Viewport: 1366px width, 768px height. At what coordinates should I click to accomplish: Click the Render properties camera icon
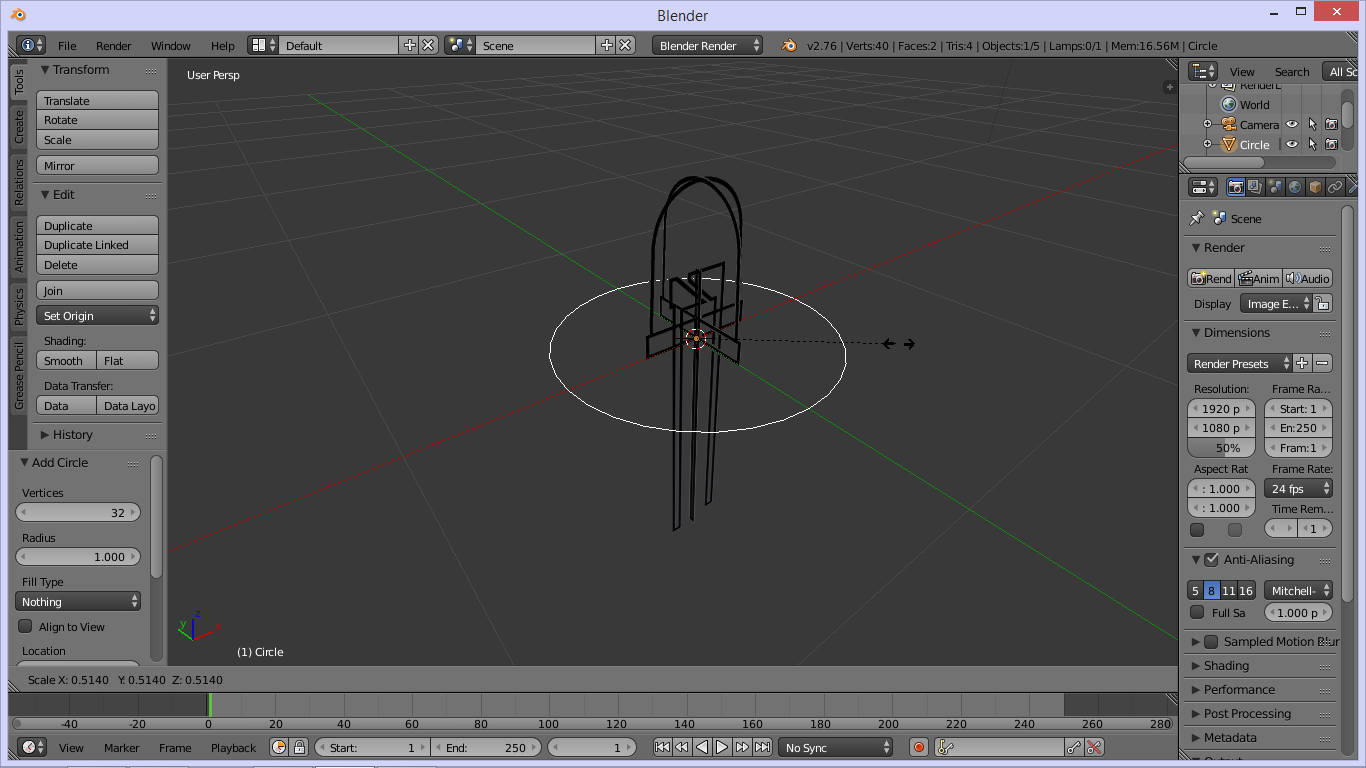1236,186
